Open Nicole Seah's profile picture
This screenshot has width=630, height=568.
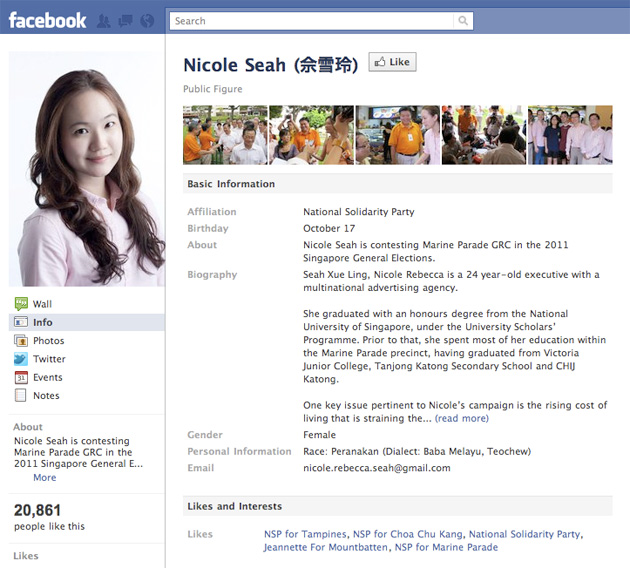click(x=87, y=169)
